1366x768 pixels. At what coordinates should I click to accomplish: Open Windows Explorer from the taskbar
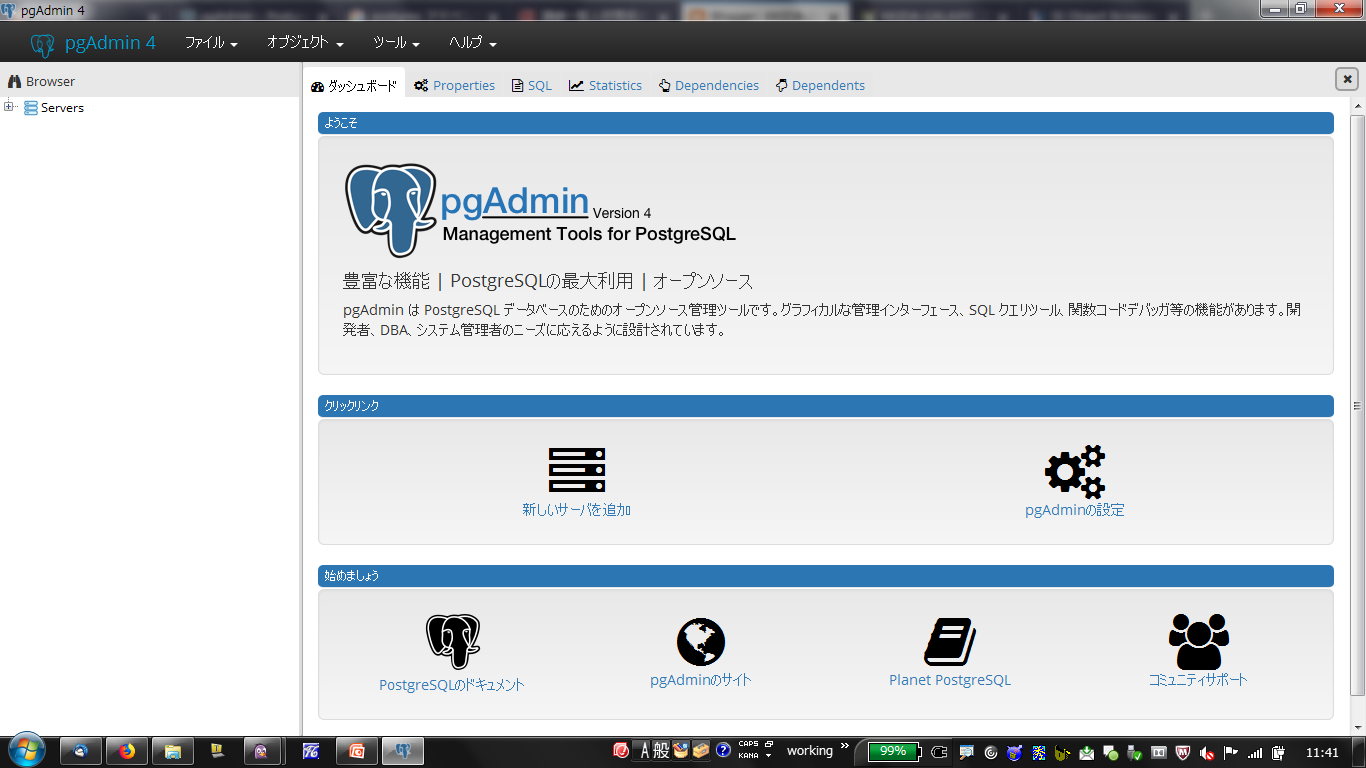point(173,751)
